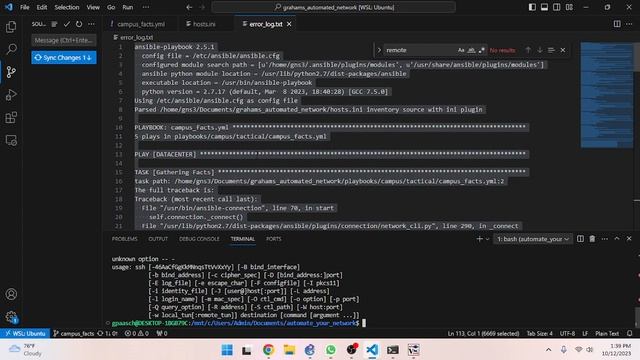Open Chrome from the Windows taskbar
The height and width of the screenshot is (360, 640).
(268, 350)
